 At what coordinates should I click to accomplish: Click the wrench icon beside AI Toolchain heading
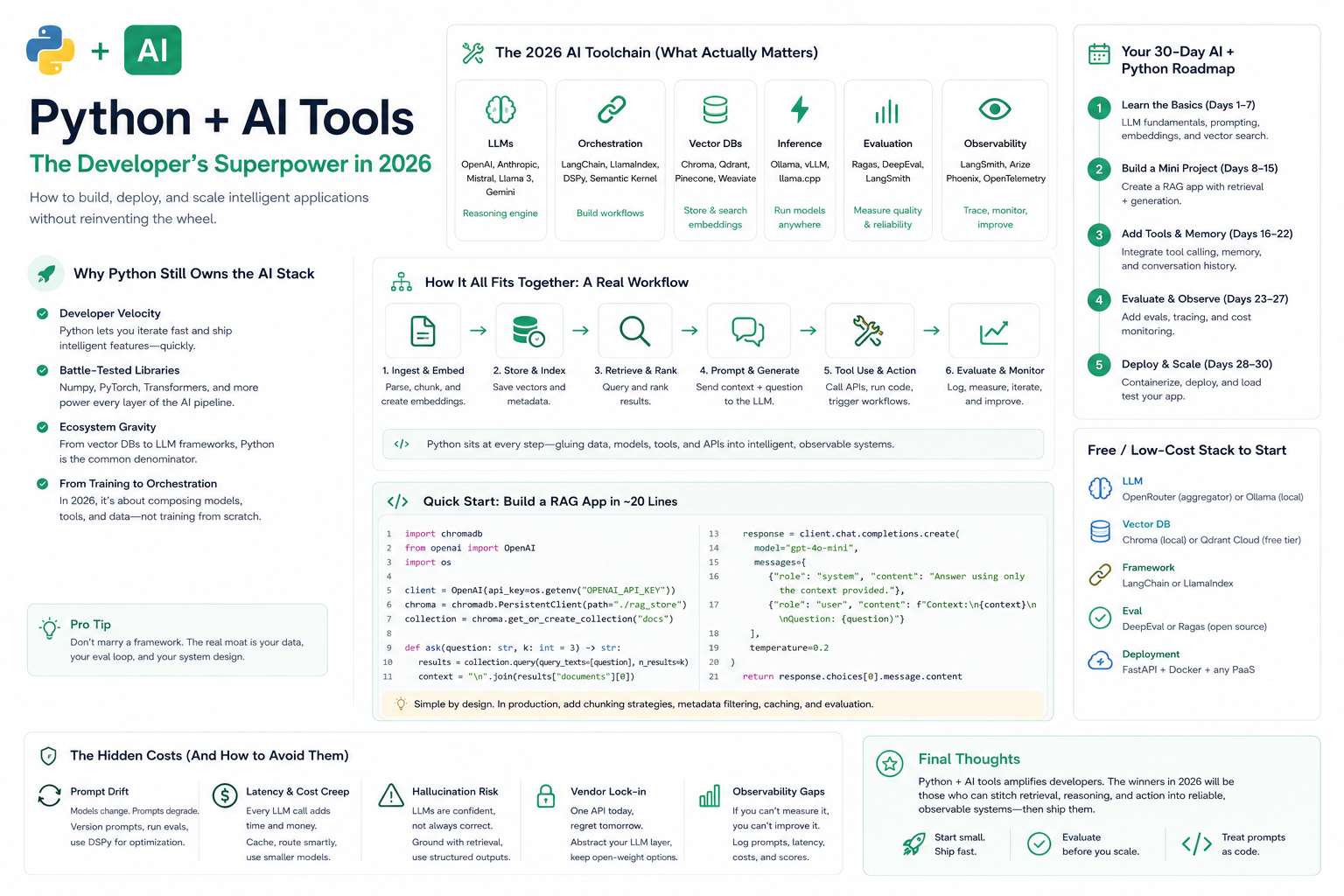click(472, 53)
